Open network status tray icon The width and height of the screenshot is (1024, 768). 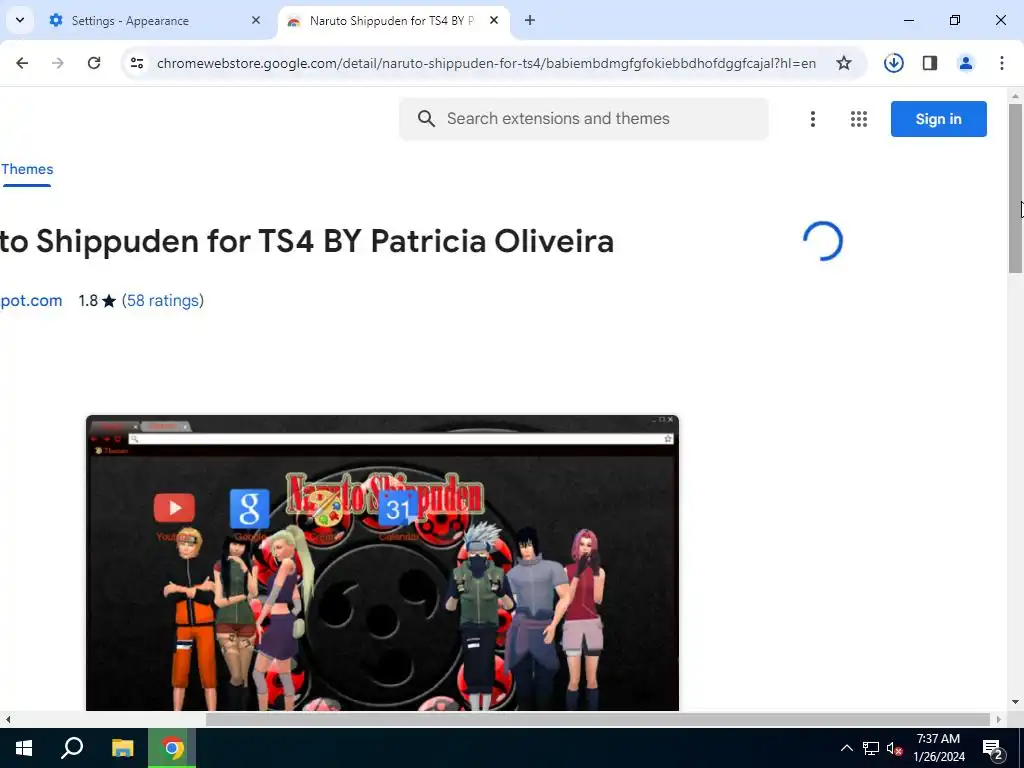pos(871,748)
